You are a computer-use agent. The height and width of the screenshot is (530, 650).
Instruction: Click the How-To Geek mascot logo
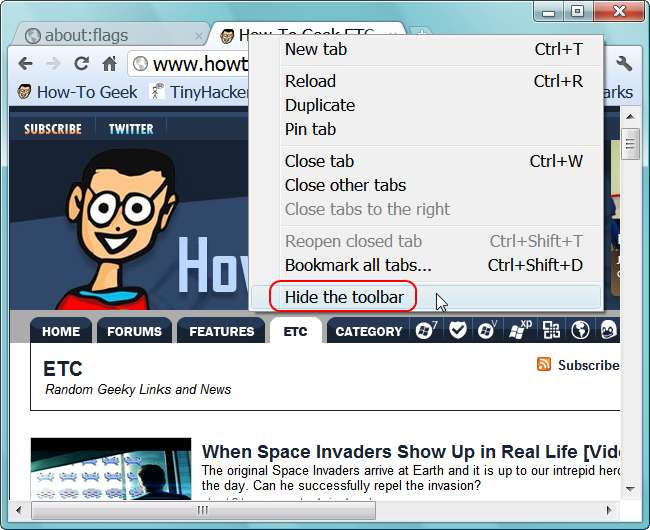point(121,229)
